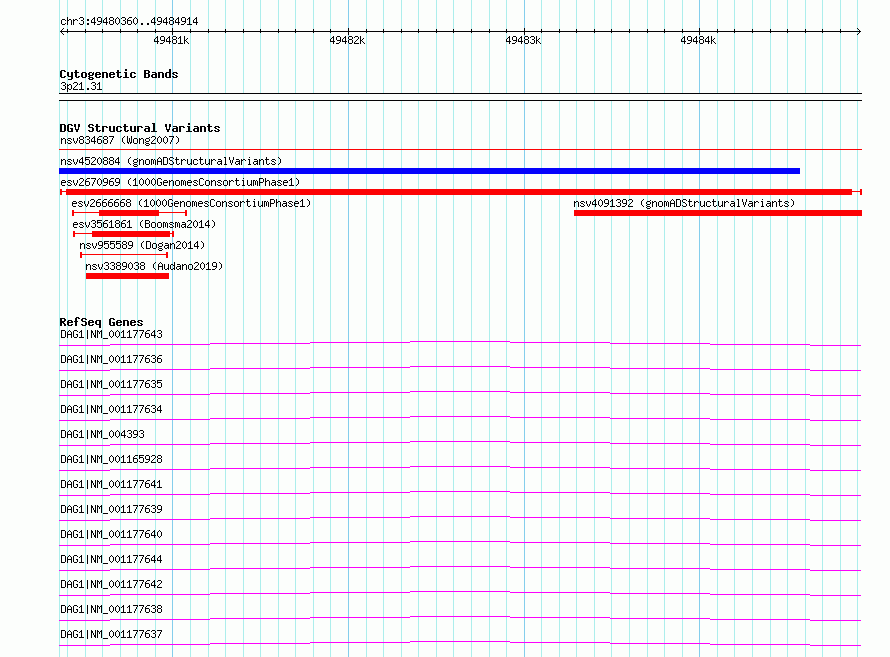The height and width of the screenshot is (657, 890).
Task: Click the esv2670969 (1000GenomesConsortiumPhase1) label
Action: [180, 182]
